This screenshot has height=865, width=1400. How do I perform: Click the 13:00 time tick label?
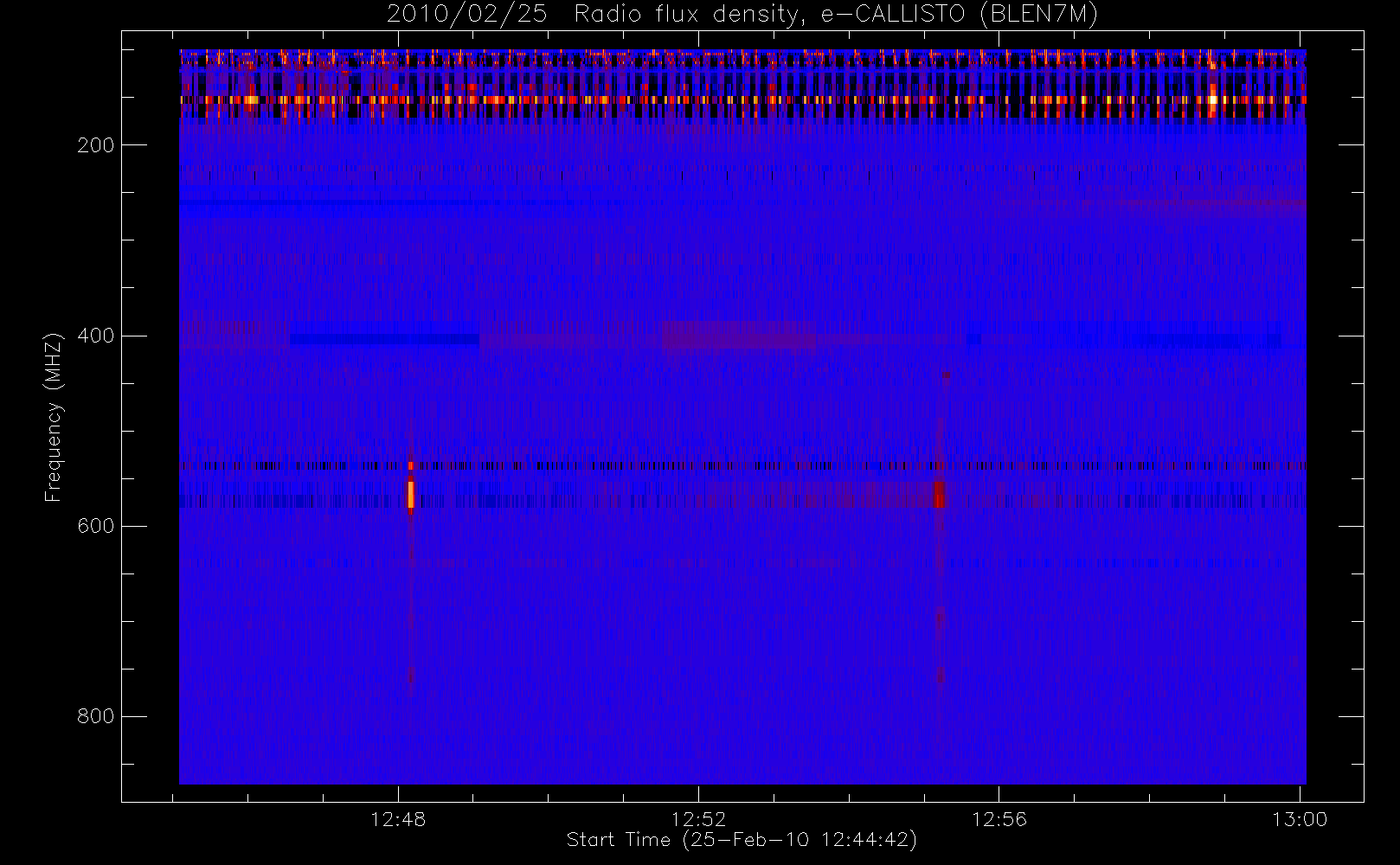pos(1299,819)
